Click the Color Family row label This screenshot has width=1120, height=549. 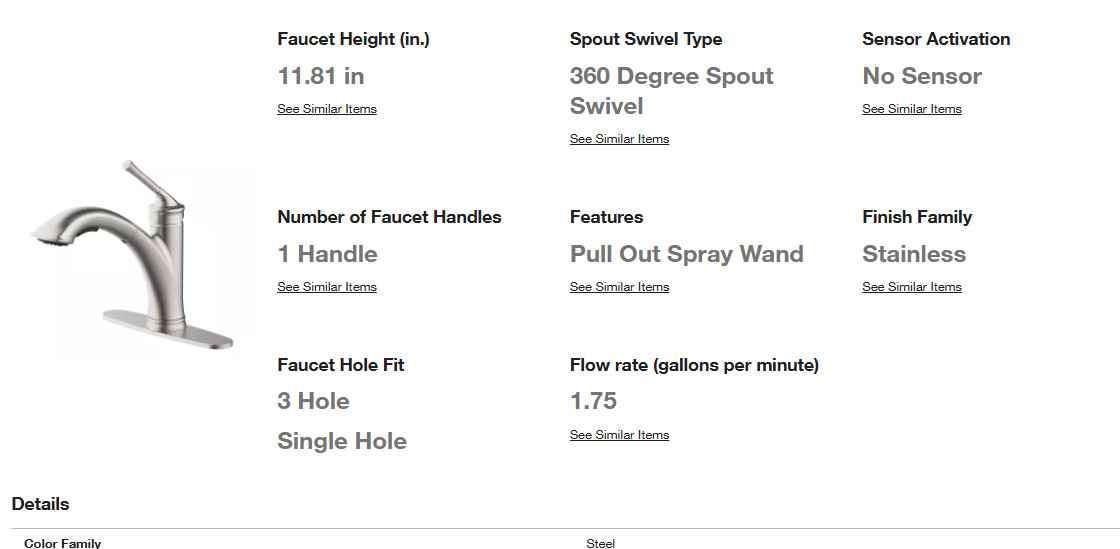tap(62, 543)
